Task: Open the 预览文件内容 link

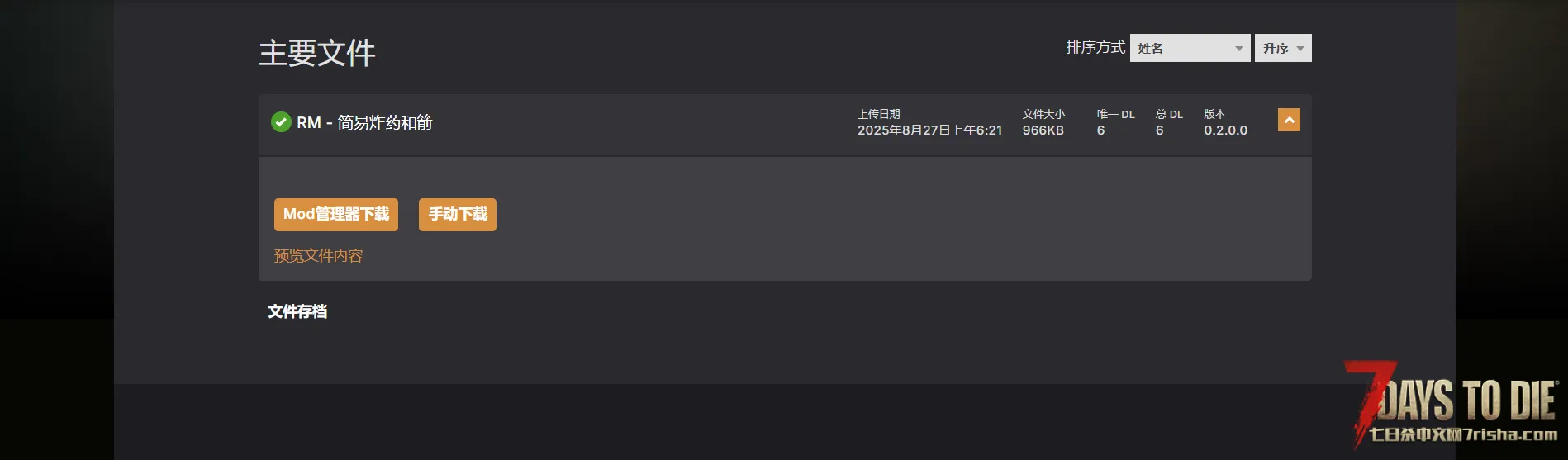Action: pos(319,256)
